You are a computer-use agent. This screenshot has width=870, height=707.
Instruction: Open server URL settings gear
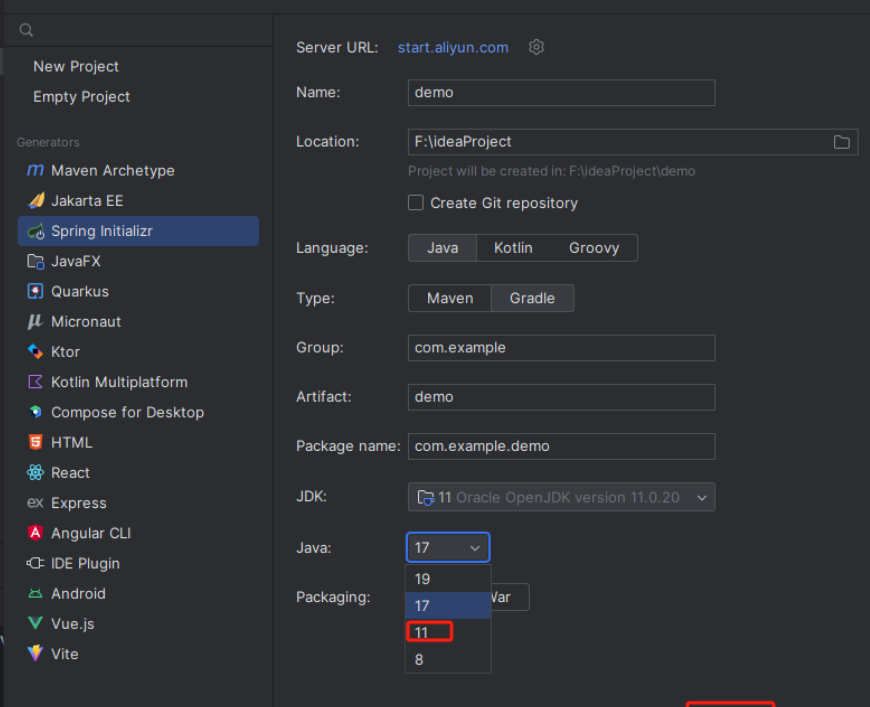click(536, 47)
